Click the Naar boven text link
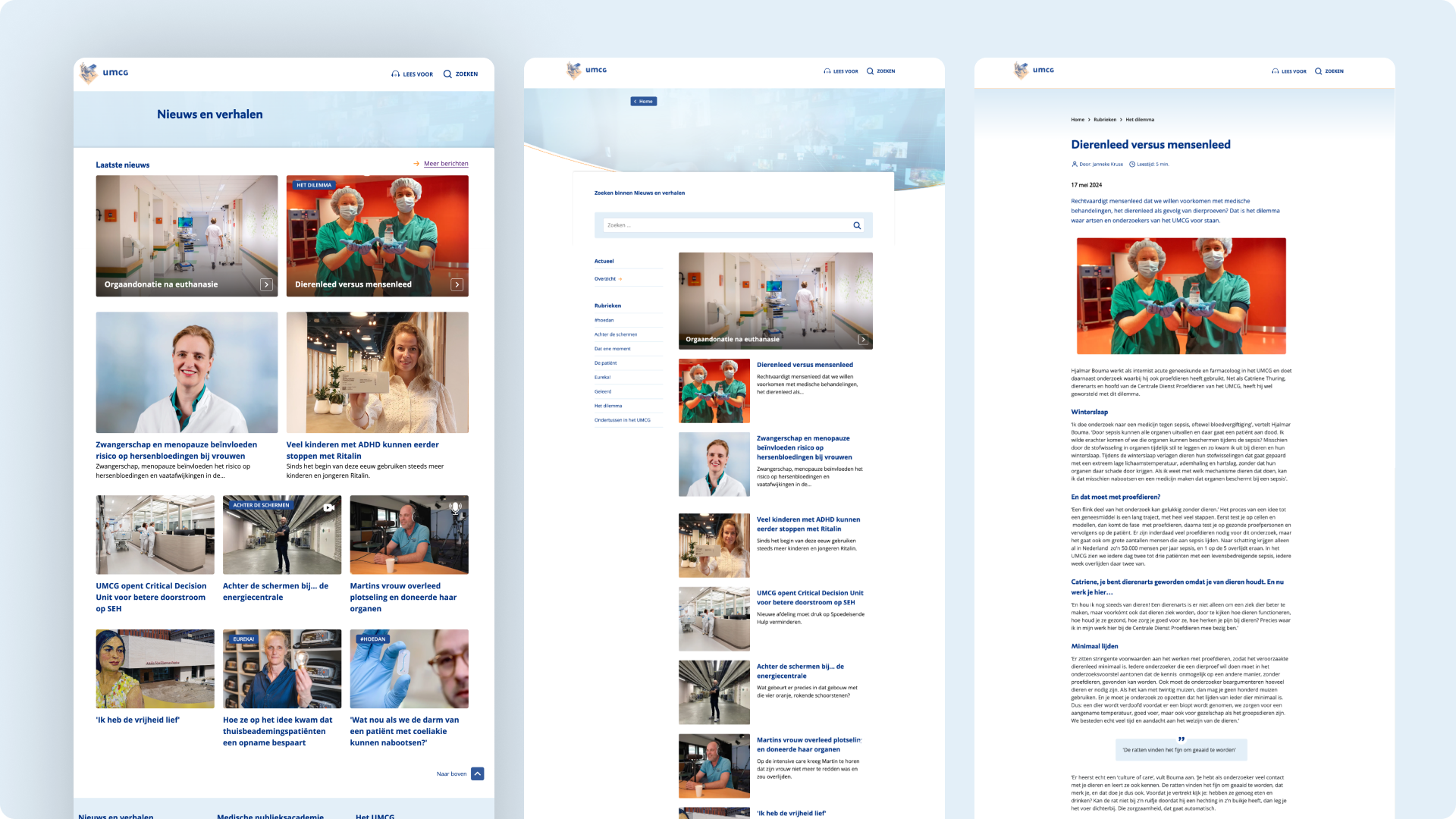The height and width of the screenshot is (819, 1456). pyautogui.click(x=452, y=774)
